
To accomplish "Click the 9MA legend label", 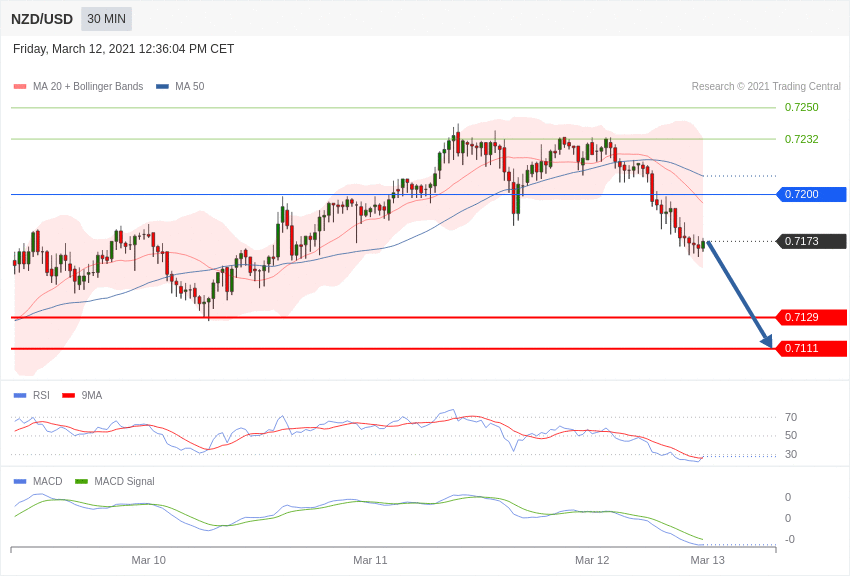I will [x=92, y=396].
